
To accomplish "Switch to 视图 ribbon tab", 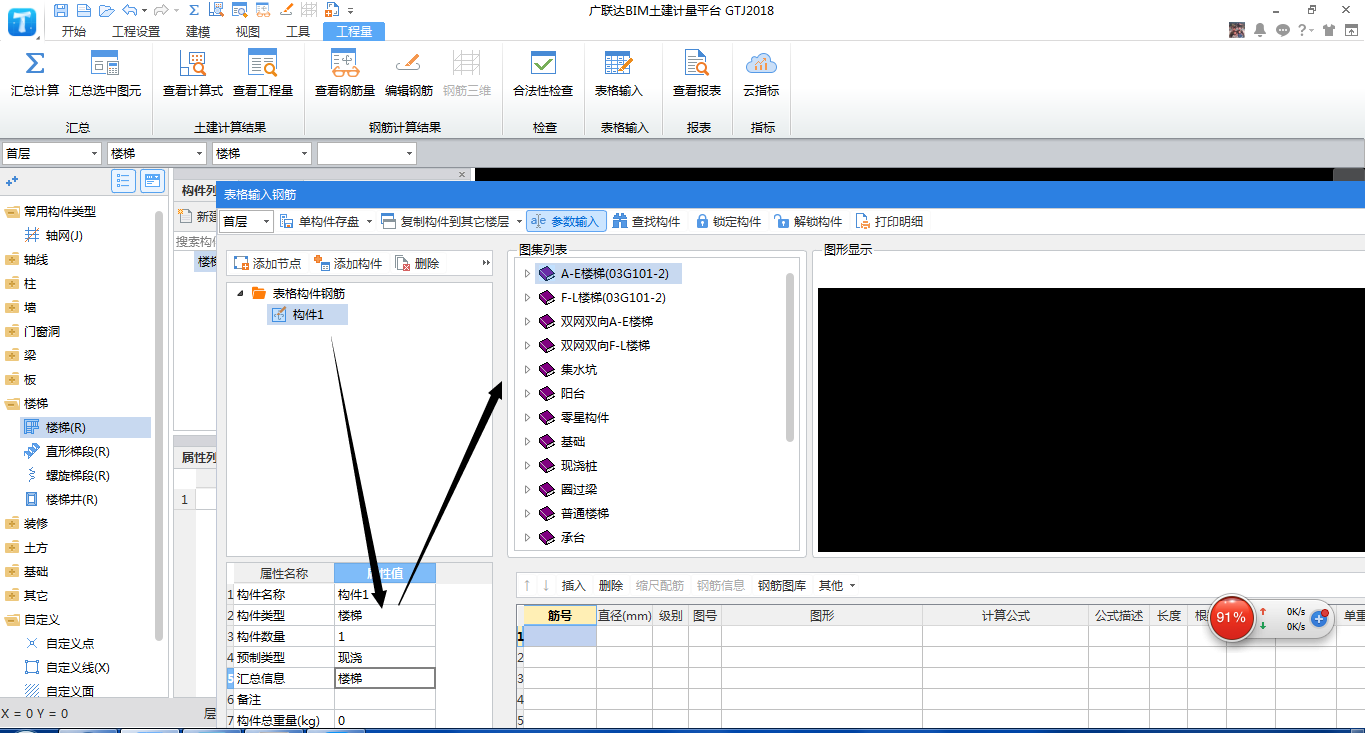I will [248, 31].
